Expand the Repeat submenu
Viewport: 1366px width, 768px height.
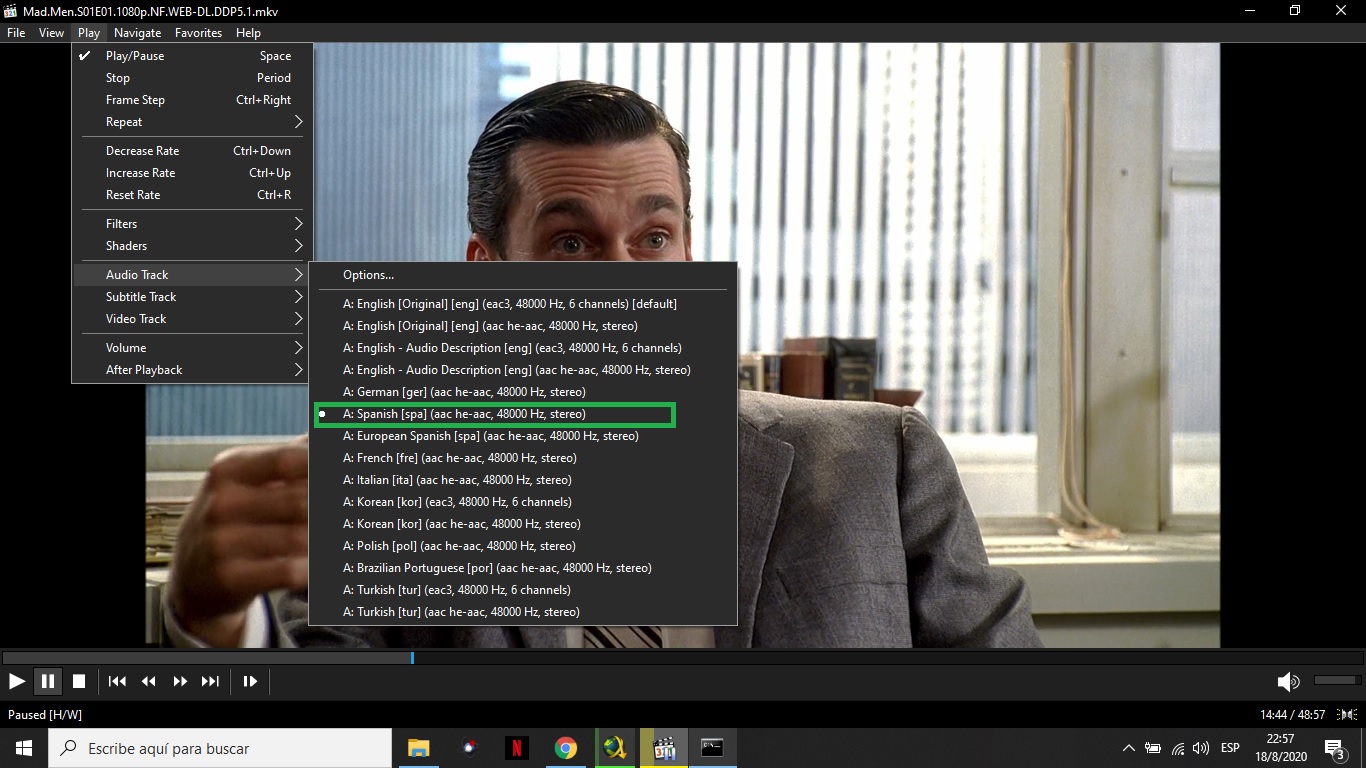pos(192,122)
